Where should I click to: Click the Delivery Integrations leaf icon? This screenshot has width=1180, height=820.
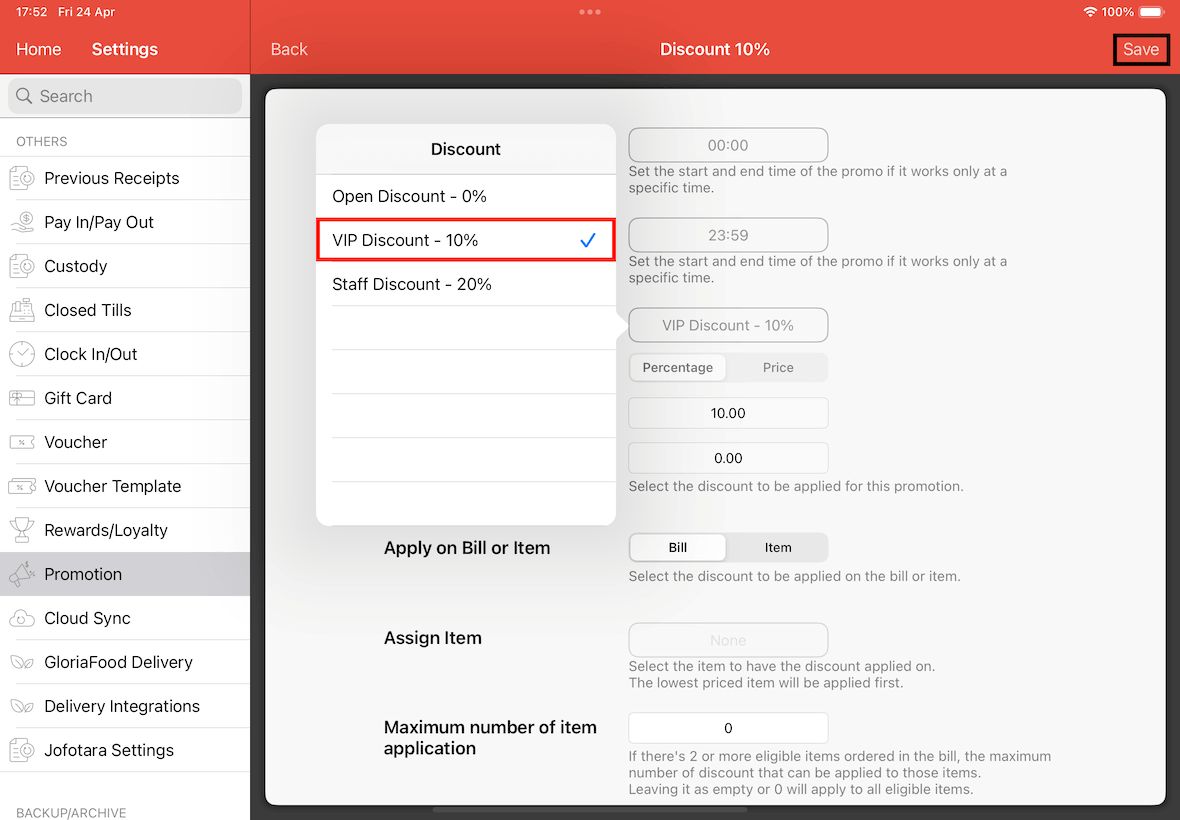[x=22, y=706]
